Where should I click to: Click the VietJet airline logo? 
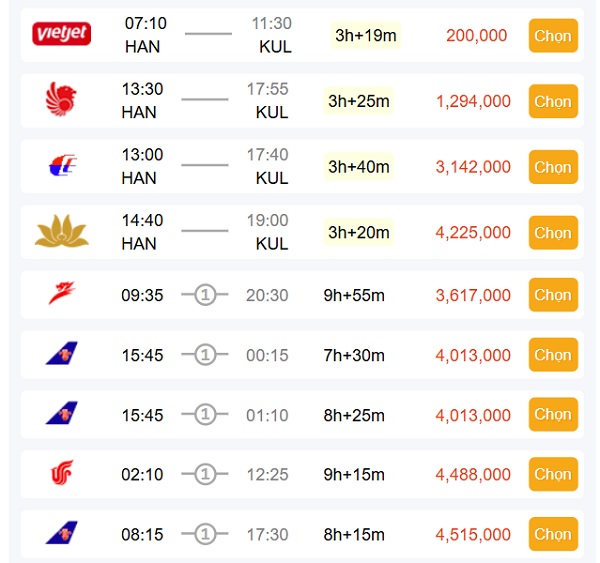pyautogui.click(x=61, y=35)
